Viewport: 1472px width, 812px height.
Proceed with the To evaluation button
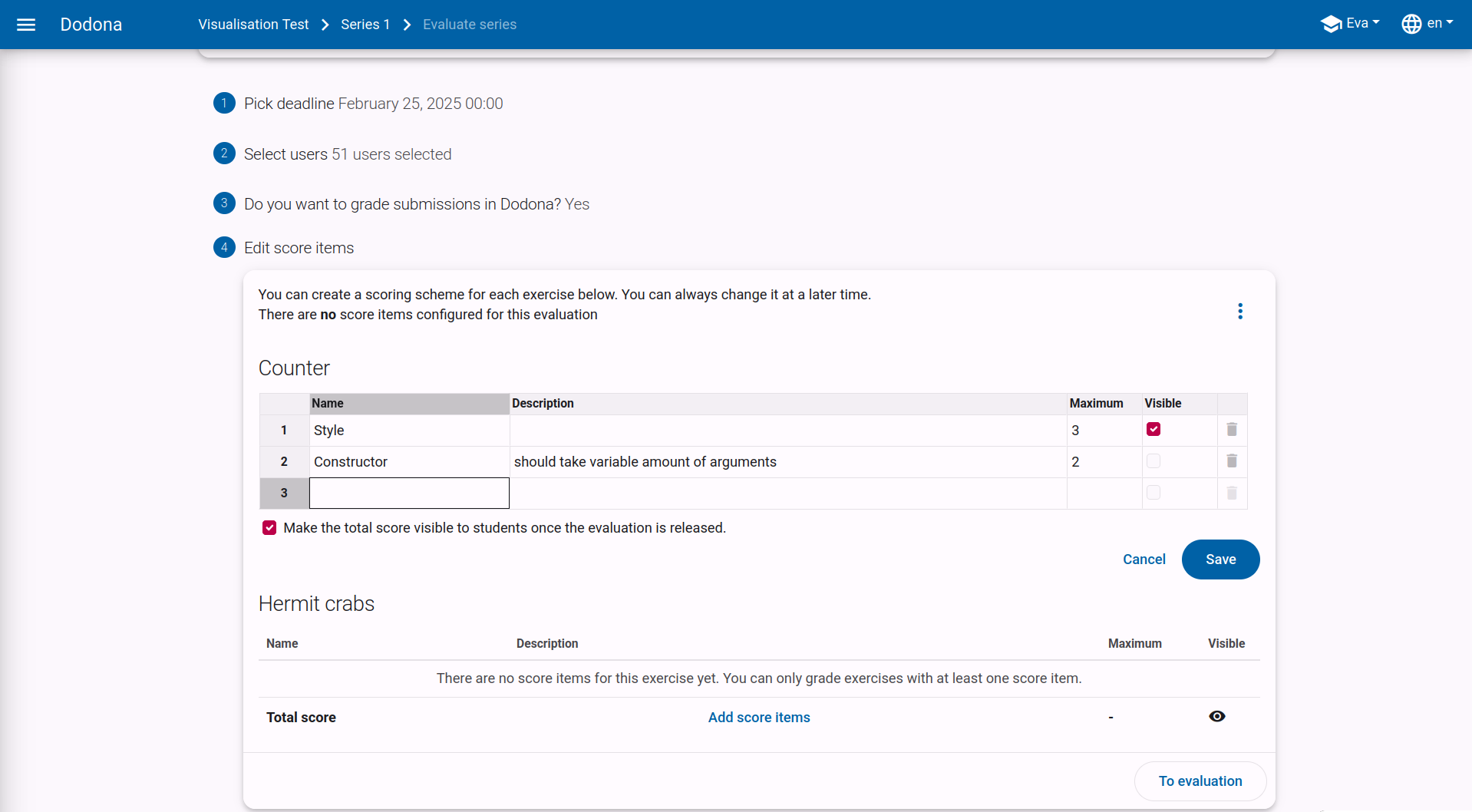coord(1200,781)
